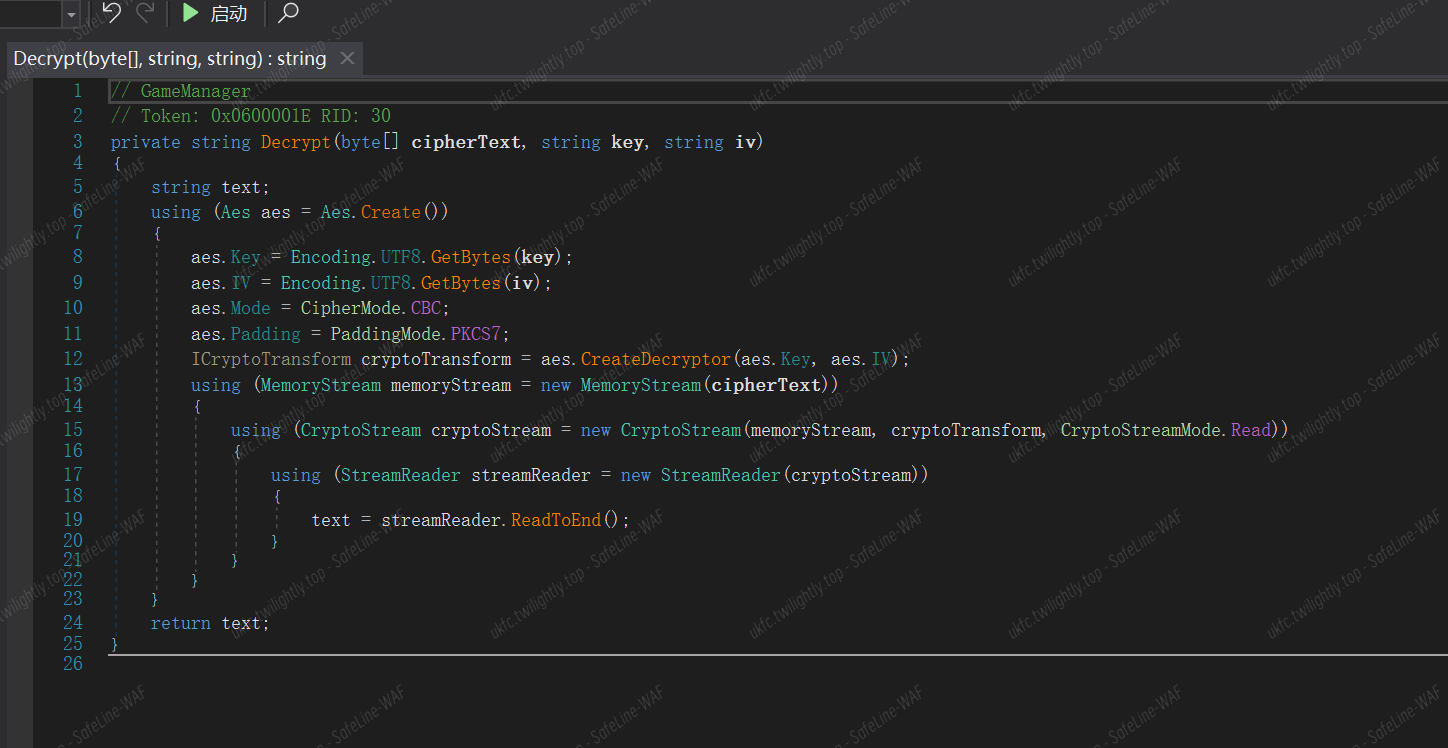Click the redo arrow icon
This screenshot has height=748, width=1448.
(x=145, y=13)
